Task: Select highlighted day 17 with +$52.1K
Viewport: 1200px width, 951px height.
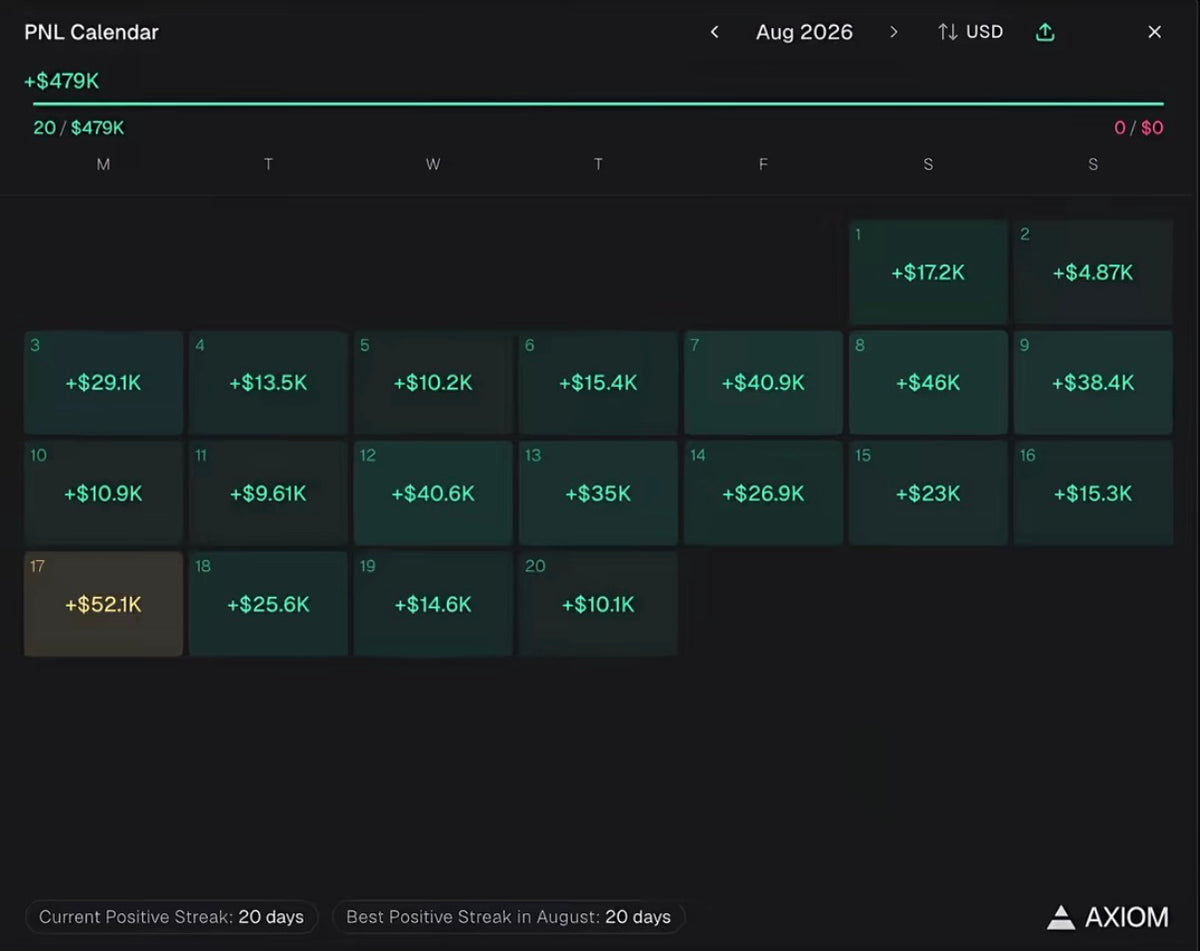Action: pyautogui.click(x=103, y=604)
